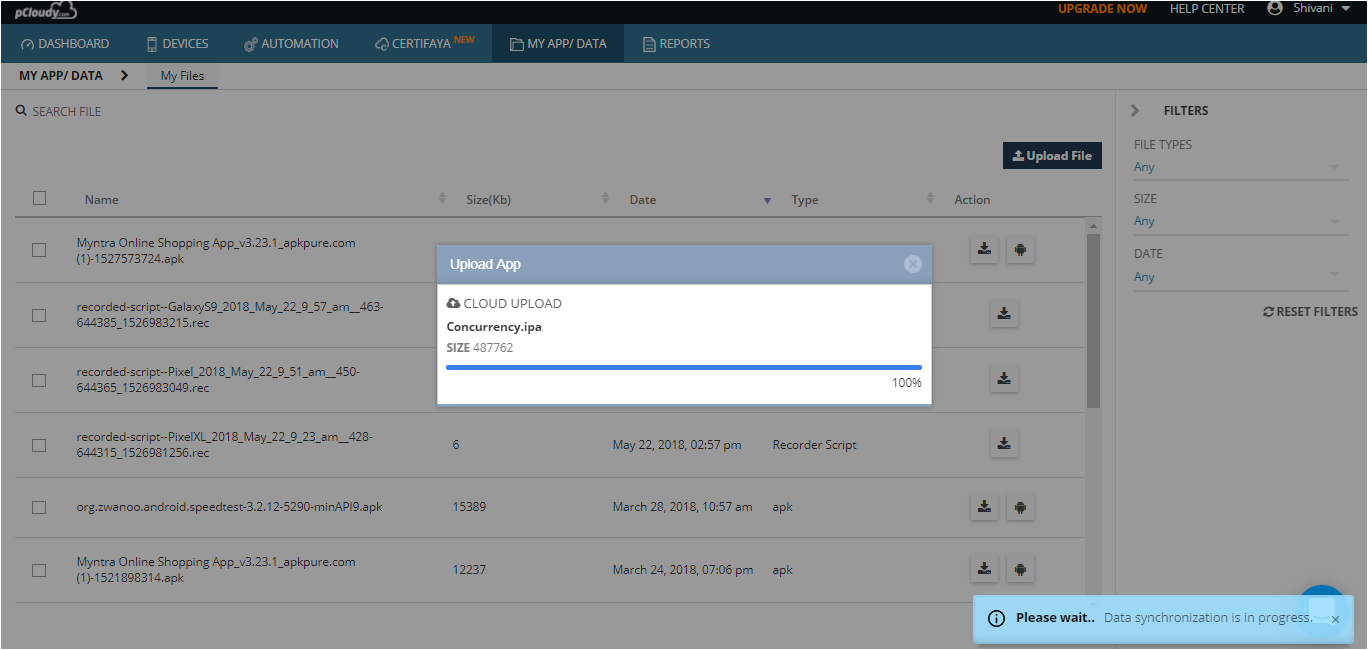
Task: Download the GalaxyS9 recorded script
Action: 1004,314
